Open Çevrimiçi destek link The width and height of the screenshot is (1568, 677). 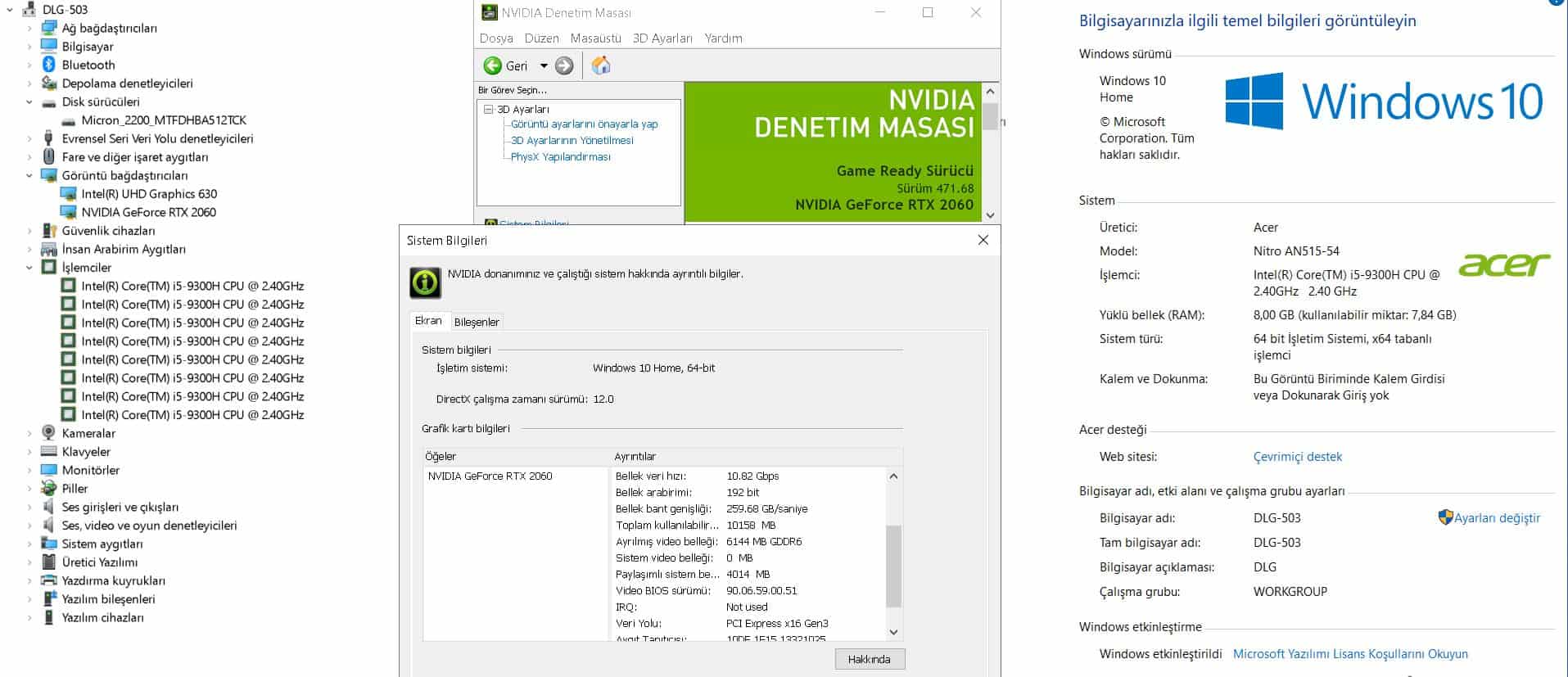click(1297, 457)
